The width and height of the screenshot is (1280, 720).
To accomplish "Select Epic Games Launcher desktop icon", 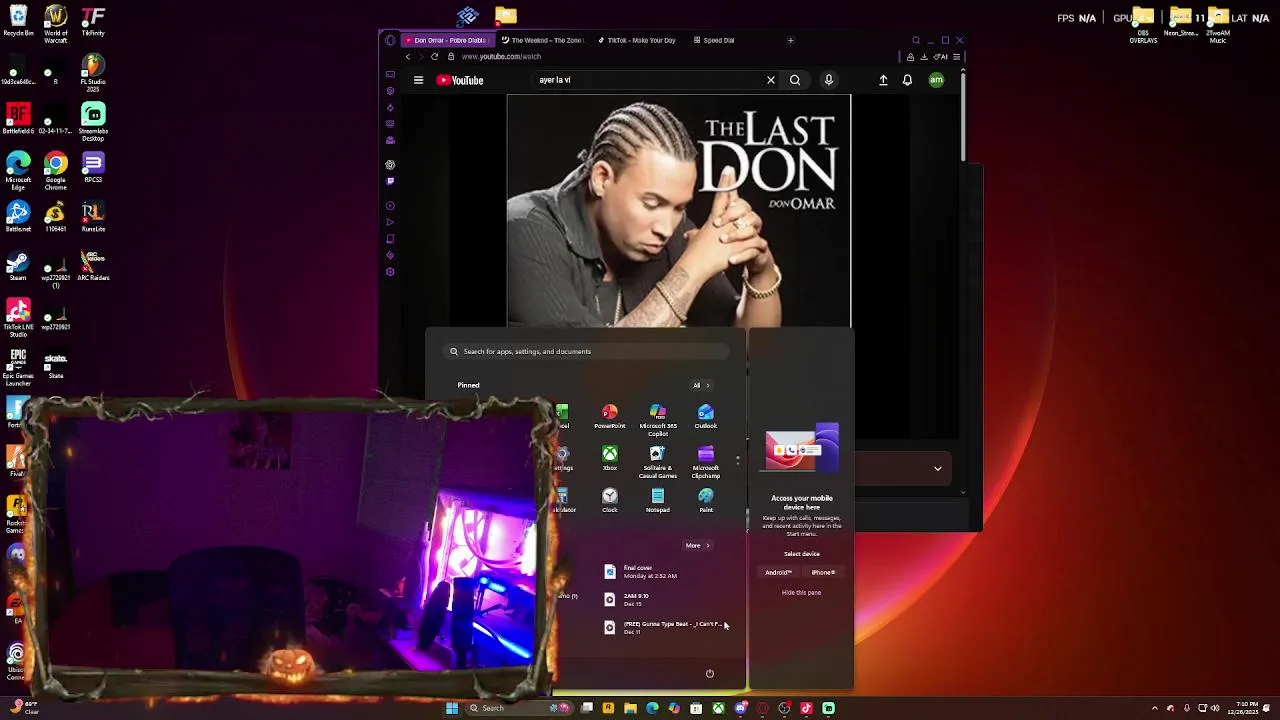I will coord(18,367).
